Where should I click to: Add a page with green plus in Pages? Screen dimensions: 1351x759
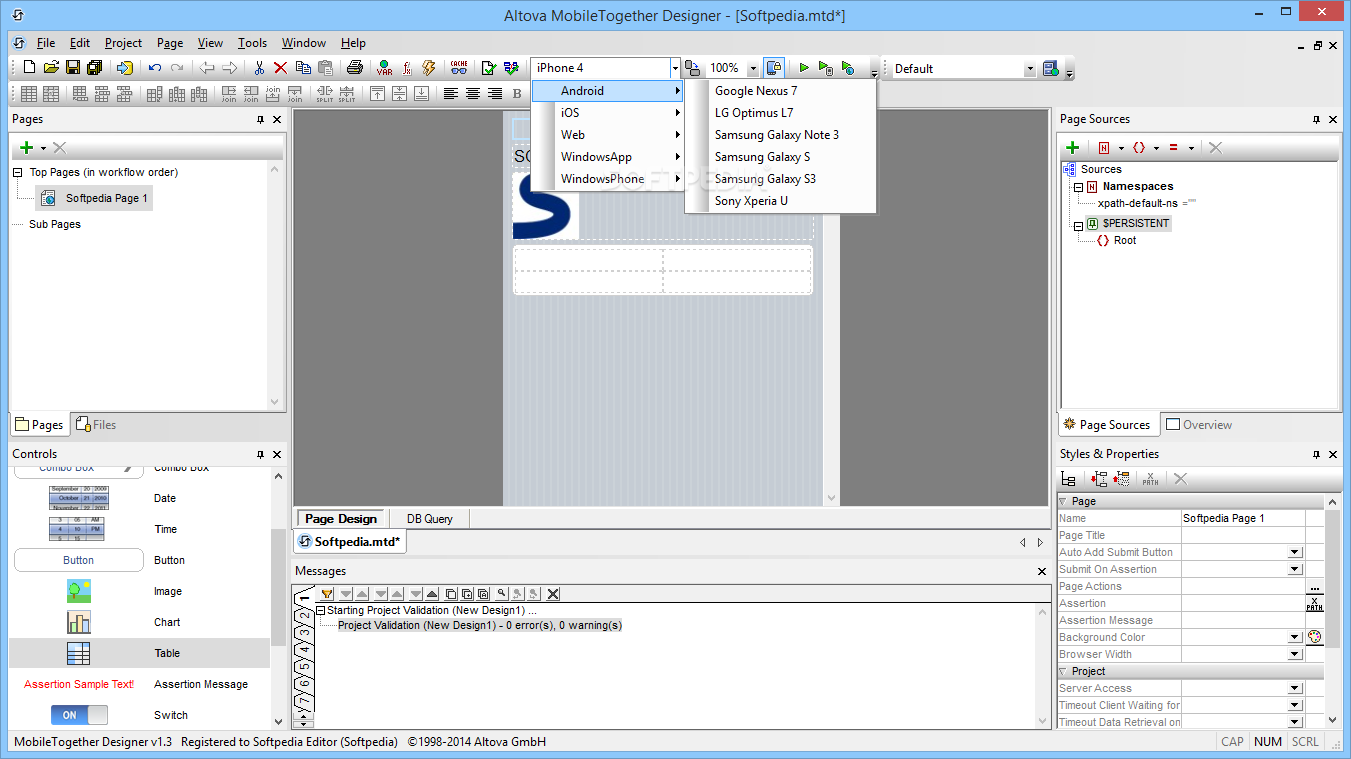pos(27,147)
